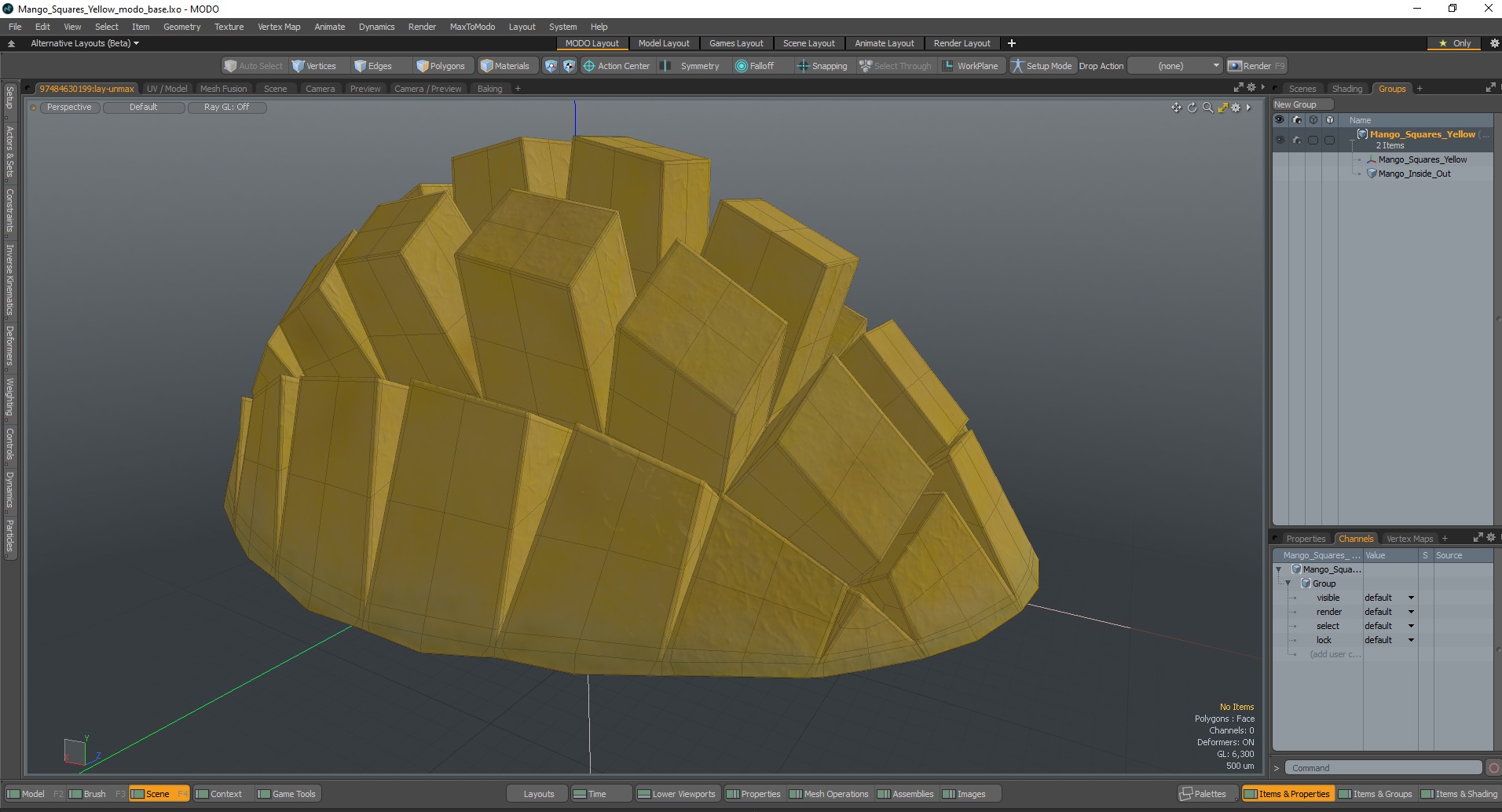The width and height of the screenshot is (1502, 812).
Task: Click the 3D view tabs gear icon
Action: [1251, 87]
